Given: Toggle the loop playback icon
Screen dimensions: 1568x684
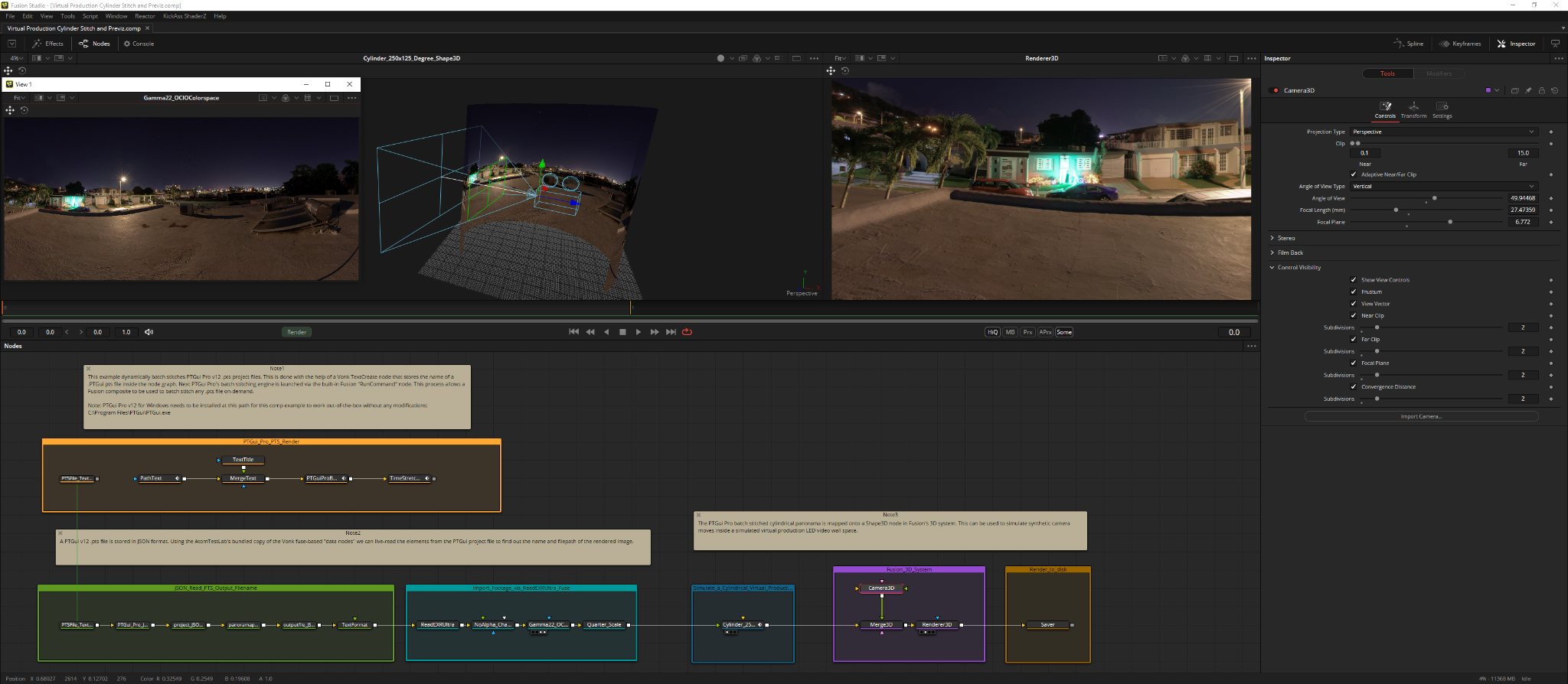Looking at the screenshot, I should tap(687, 332).
